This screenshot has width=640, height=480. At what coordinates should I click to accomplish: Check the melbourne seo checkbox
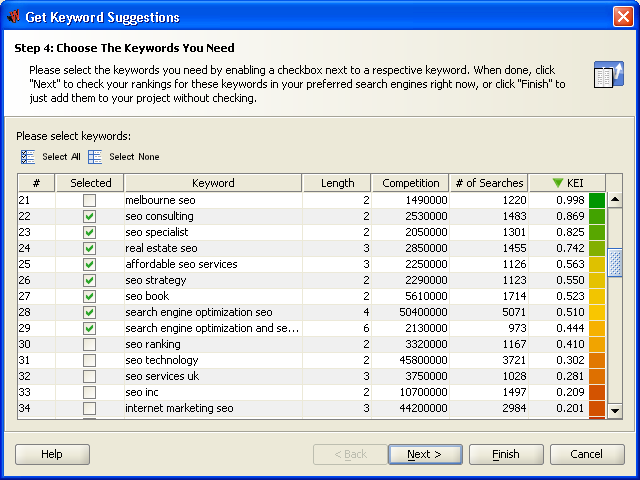pos(89,200)
